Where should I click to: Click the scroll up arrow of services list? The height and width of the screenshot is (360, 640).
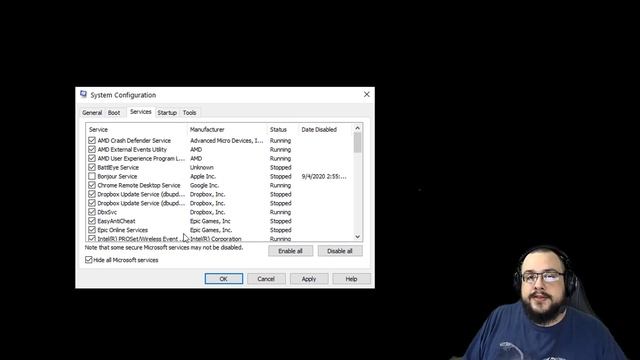point(358,128)
